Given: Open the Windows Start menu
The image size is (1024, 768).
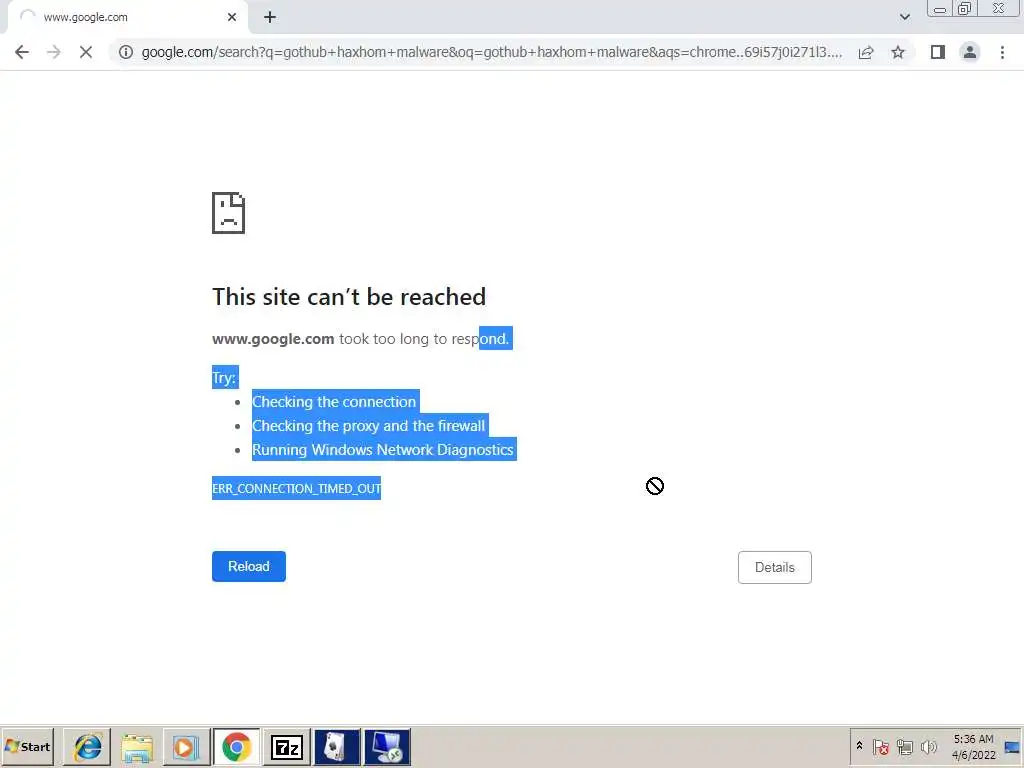Looking at the screenshot, I should (27, 746).
